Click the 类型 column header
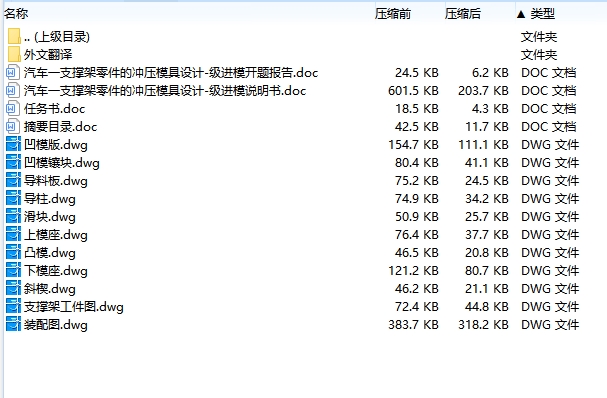The width and height of the screenshot is (607, 398). [542, 14]
